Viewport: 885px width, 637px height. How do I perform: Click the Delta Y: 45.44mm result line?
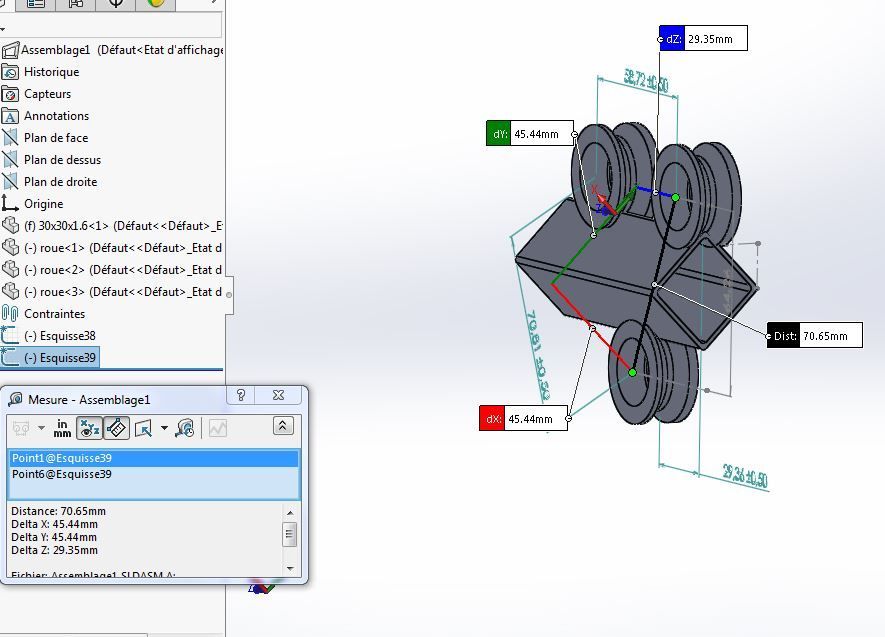(54, 537)
